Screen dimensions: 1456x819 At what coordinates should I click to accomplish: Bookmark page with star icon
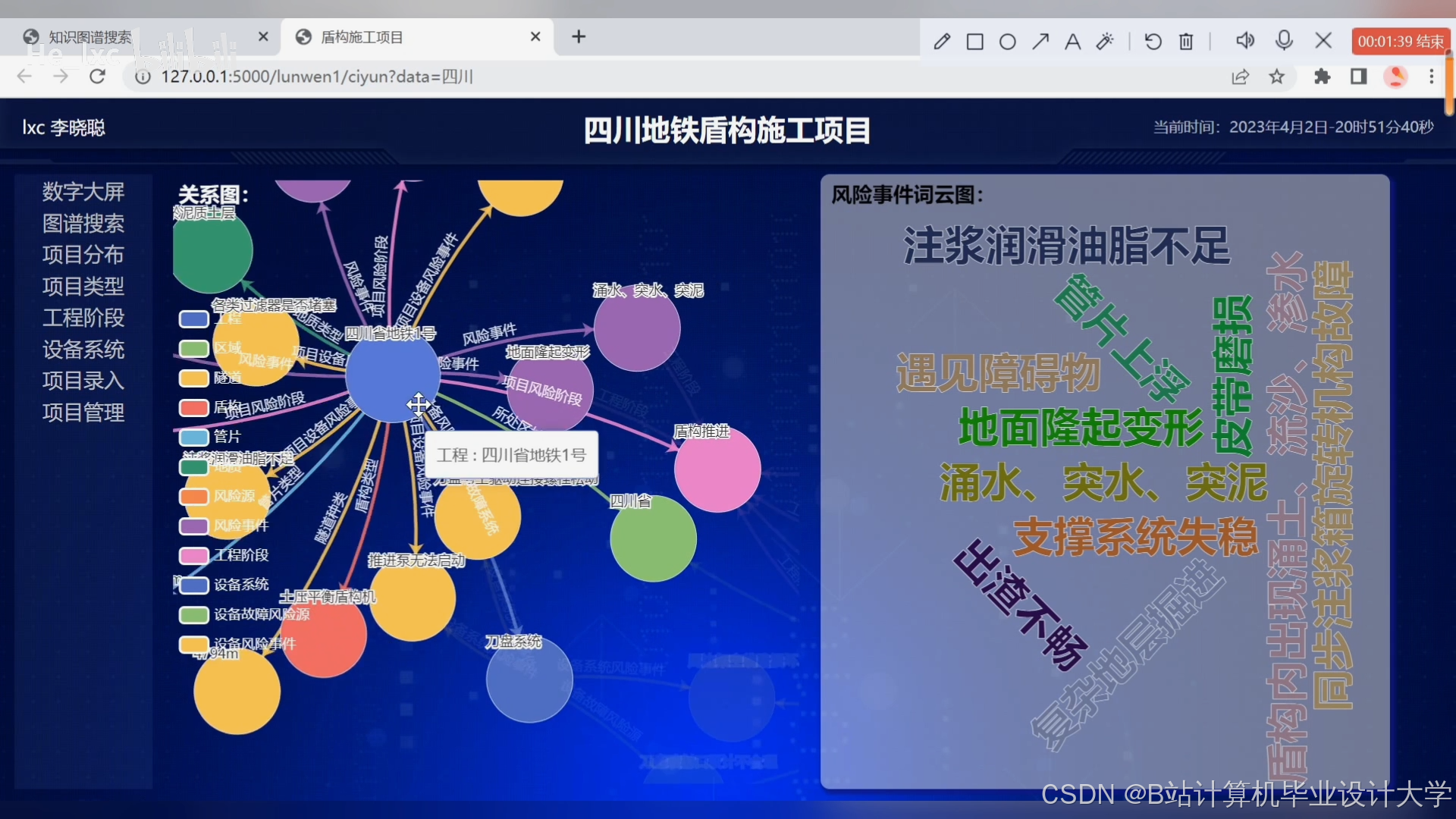coord(1277,77)
